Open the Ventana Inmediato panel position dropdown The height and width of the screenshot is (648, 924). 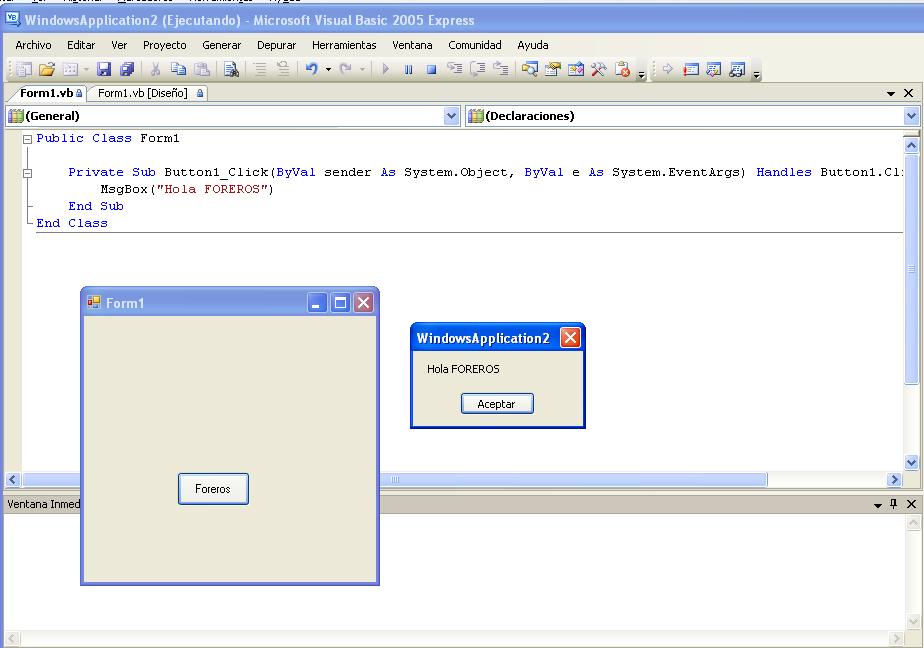pyautogui.click(x=877, y=505)
